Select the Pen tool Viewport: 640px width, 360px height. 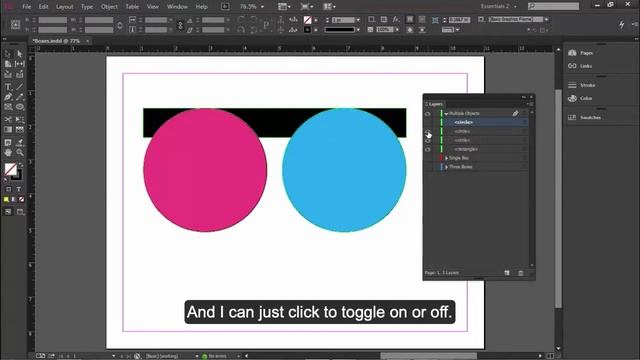[8, 97]
